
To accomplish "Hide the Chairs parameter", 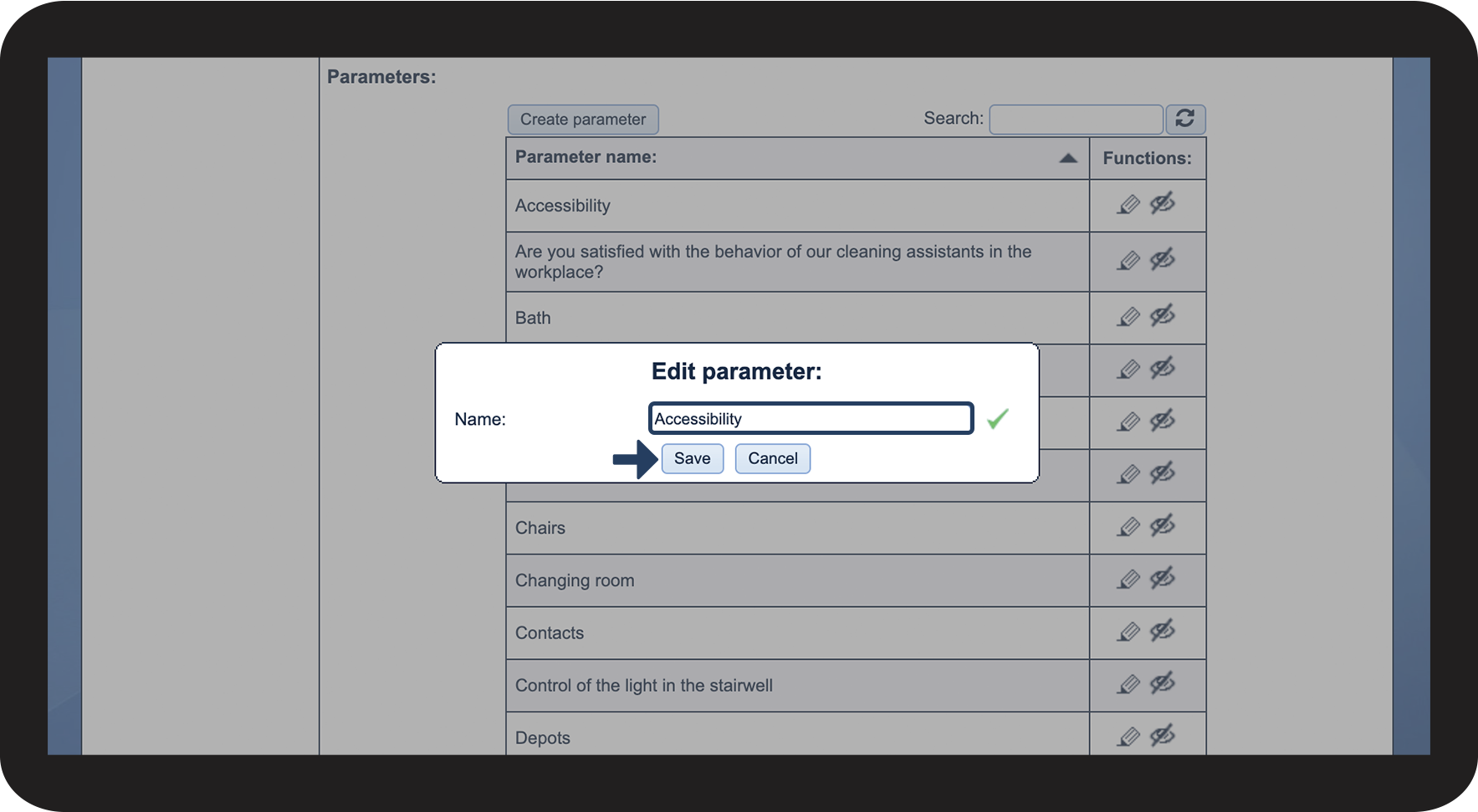I will [x=1163, y=526].
